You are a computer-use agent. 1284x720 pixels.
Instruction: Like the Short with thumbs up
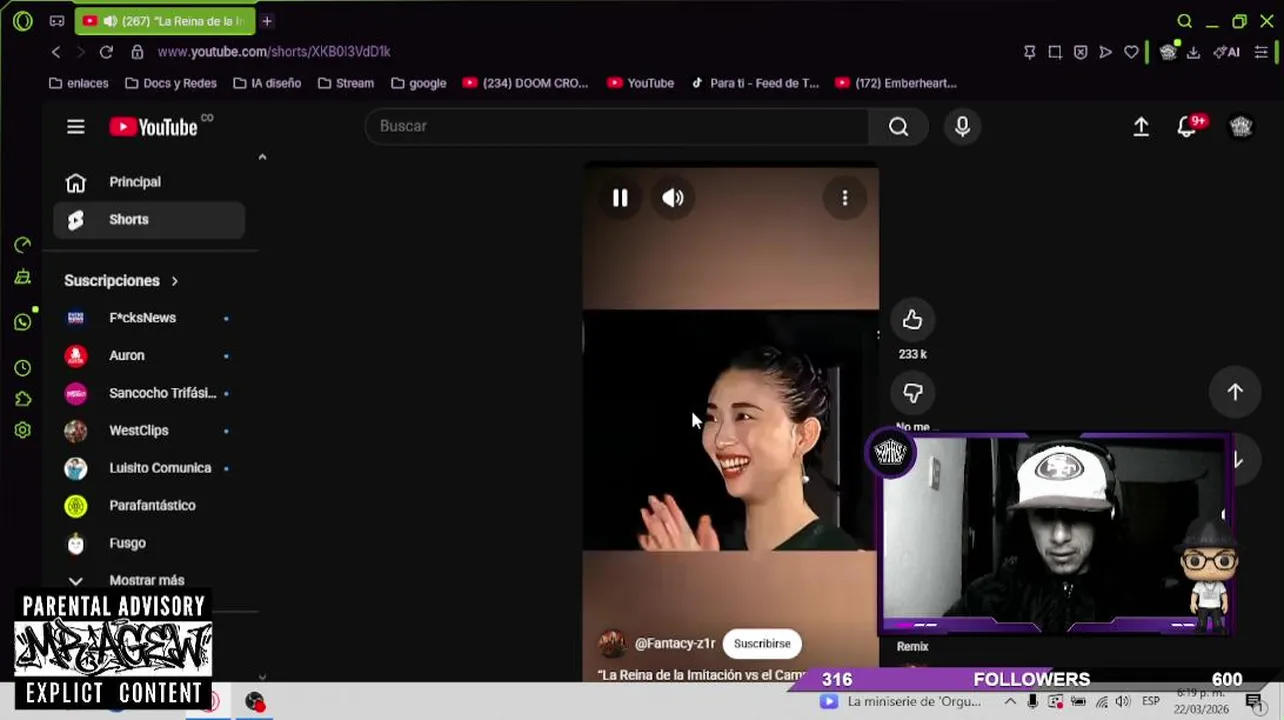click(912, 320)
